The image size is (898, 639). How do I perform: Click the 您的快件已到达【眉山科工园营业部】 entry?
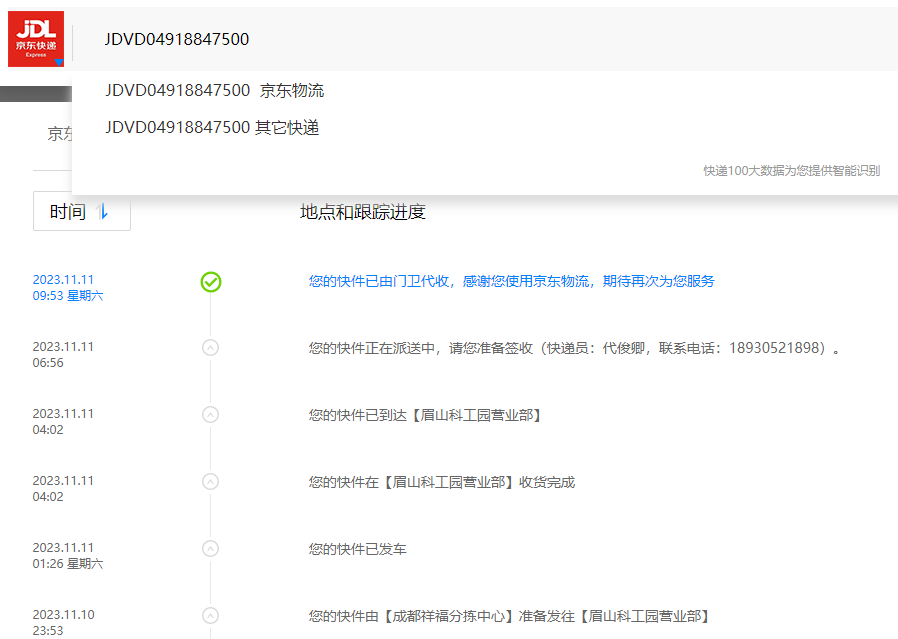point(425,415)
